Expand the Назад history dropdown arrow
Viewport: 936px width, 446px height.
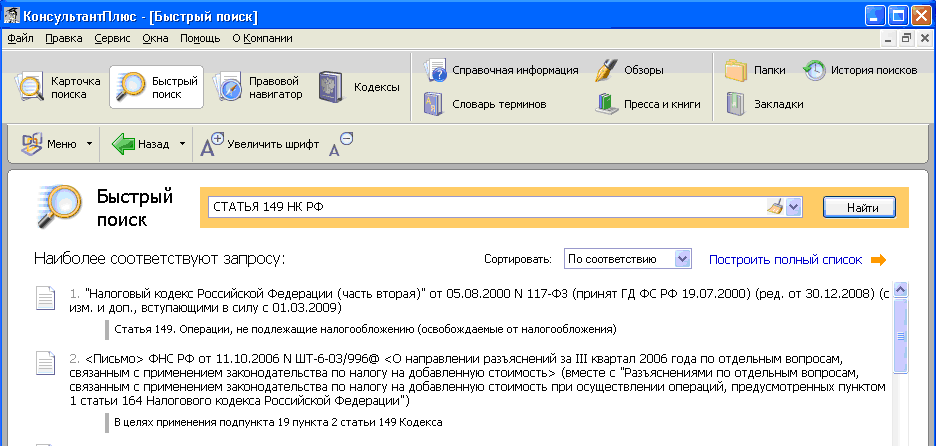(182, 144)
